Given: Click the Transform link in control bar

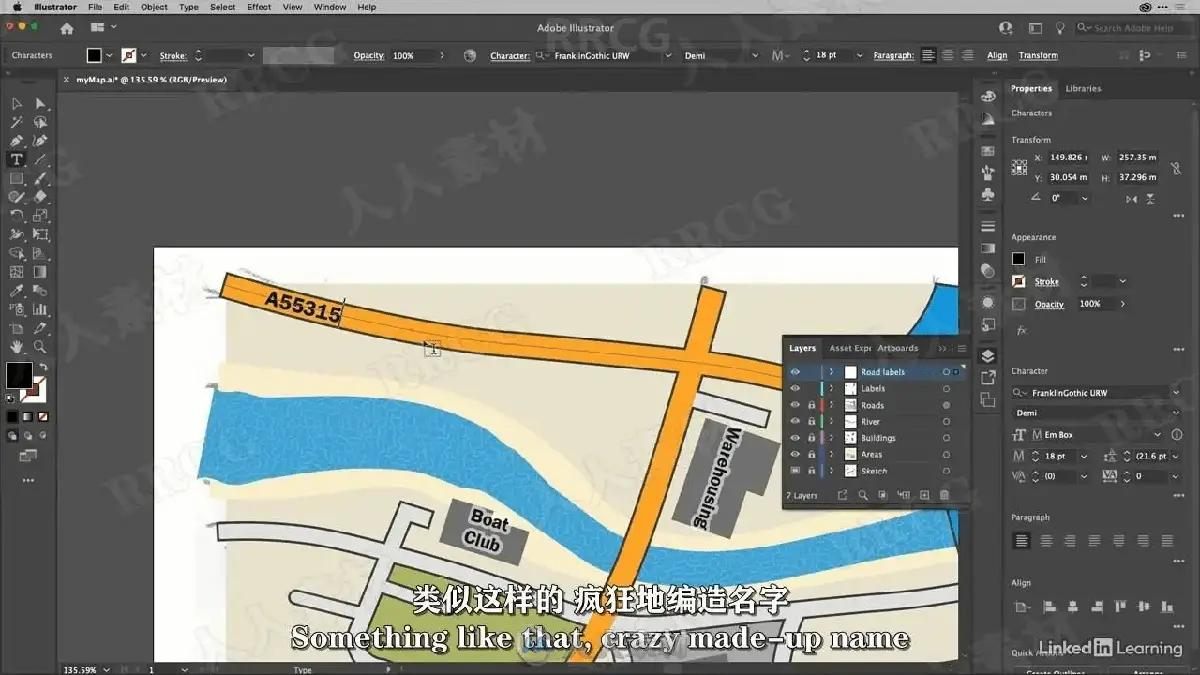Looking at the screenshot, I should point(1038,56).
